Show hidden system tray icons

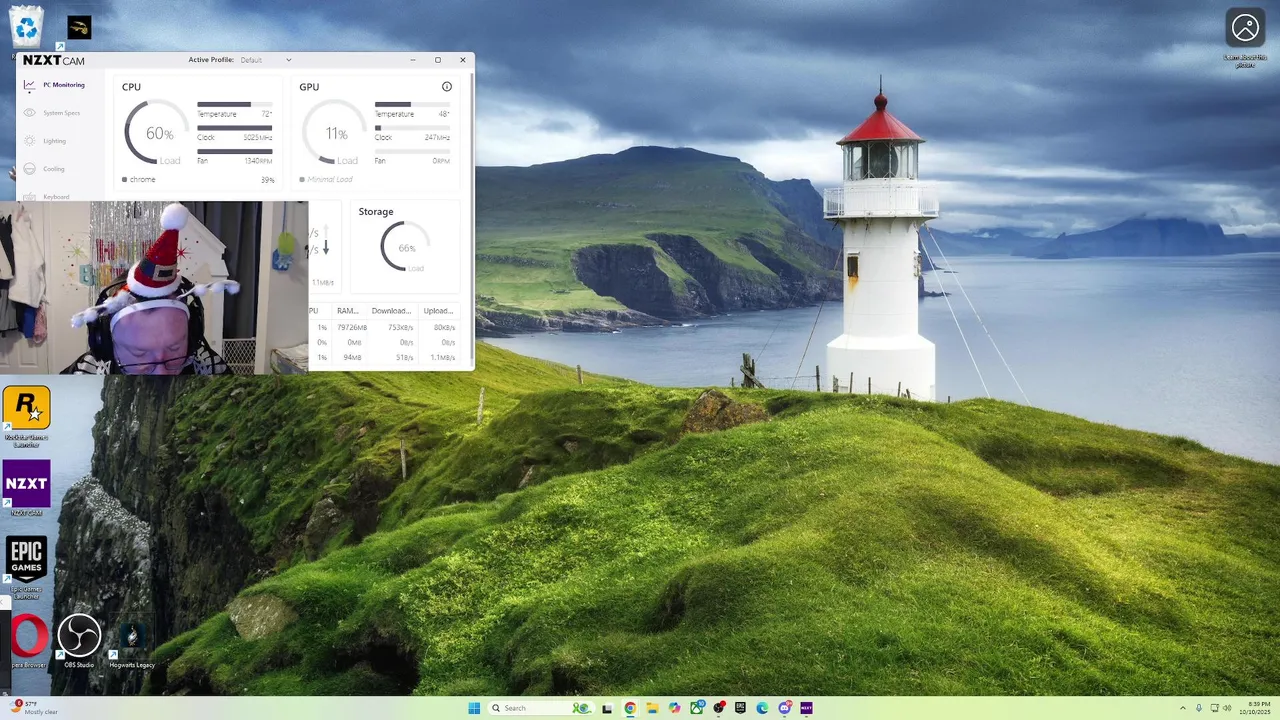click(x=1183, y=708)
